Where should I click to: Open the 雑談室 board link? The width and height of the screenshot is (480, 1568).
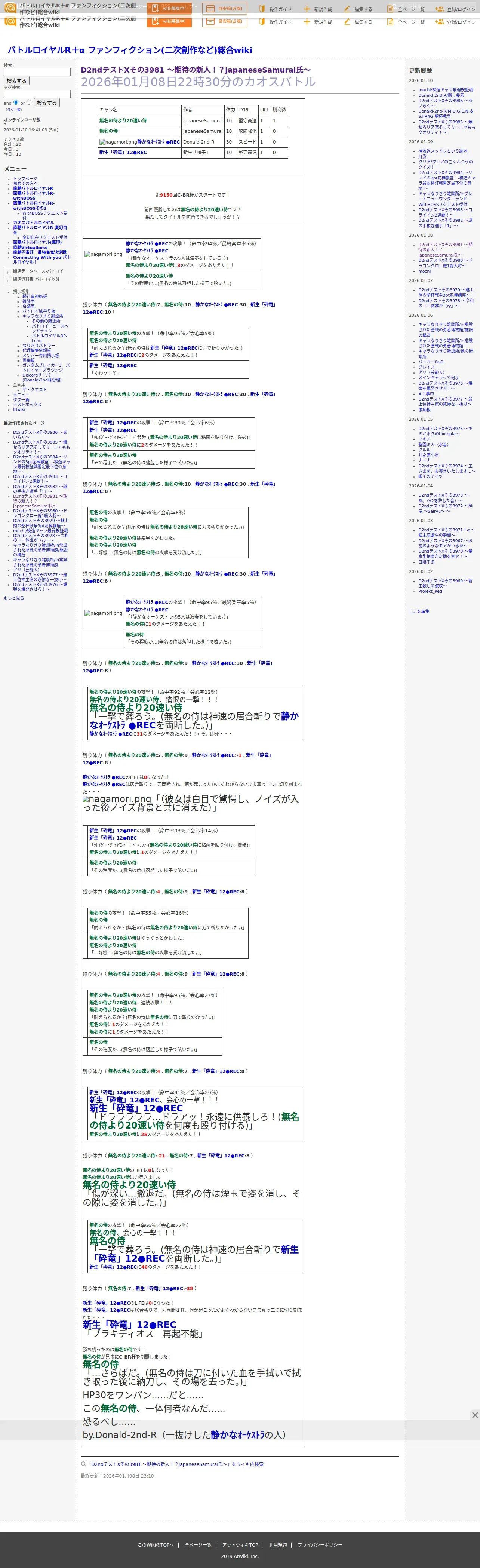(x=28, y=301)
